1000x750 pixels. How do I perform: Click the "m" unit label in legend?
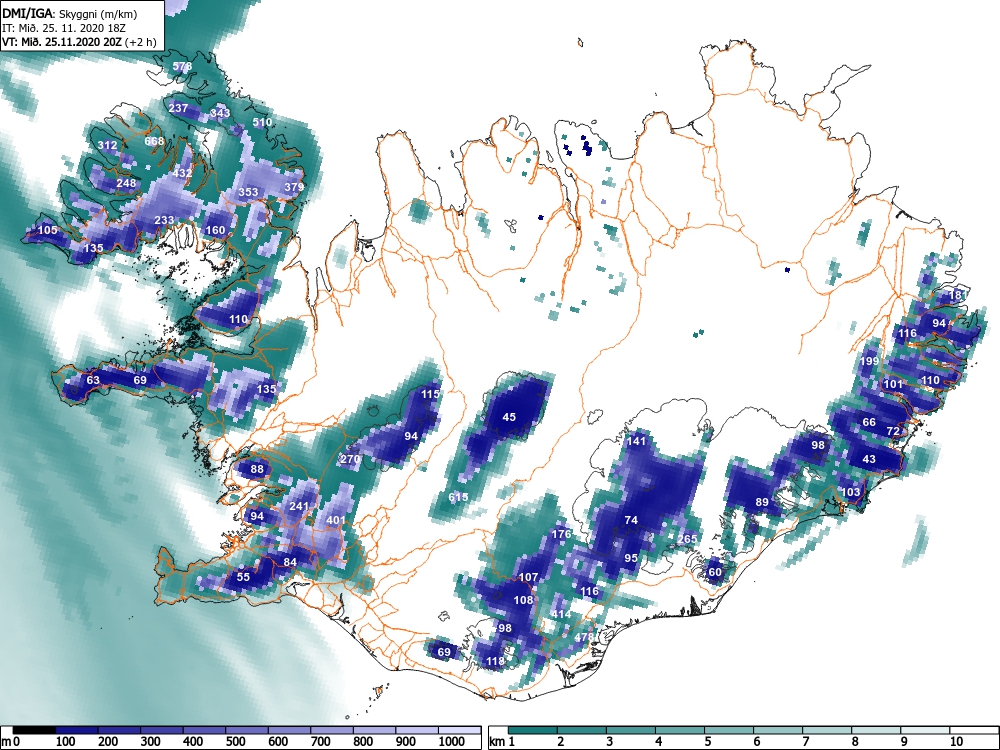click(x=6, y=742)
